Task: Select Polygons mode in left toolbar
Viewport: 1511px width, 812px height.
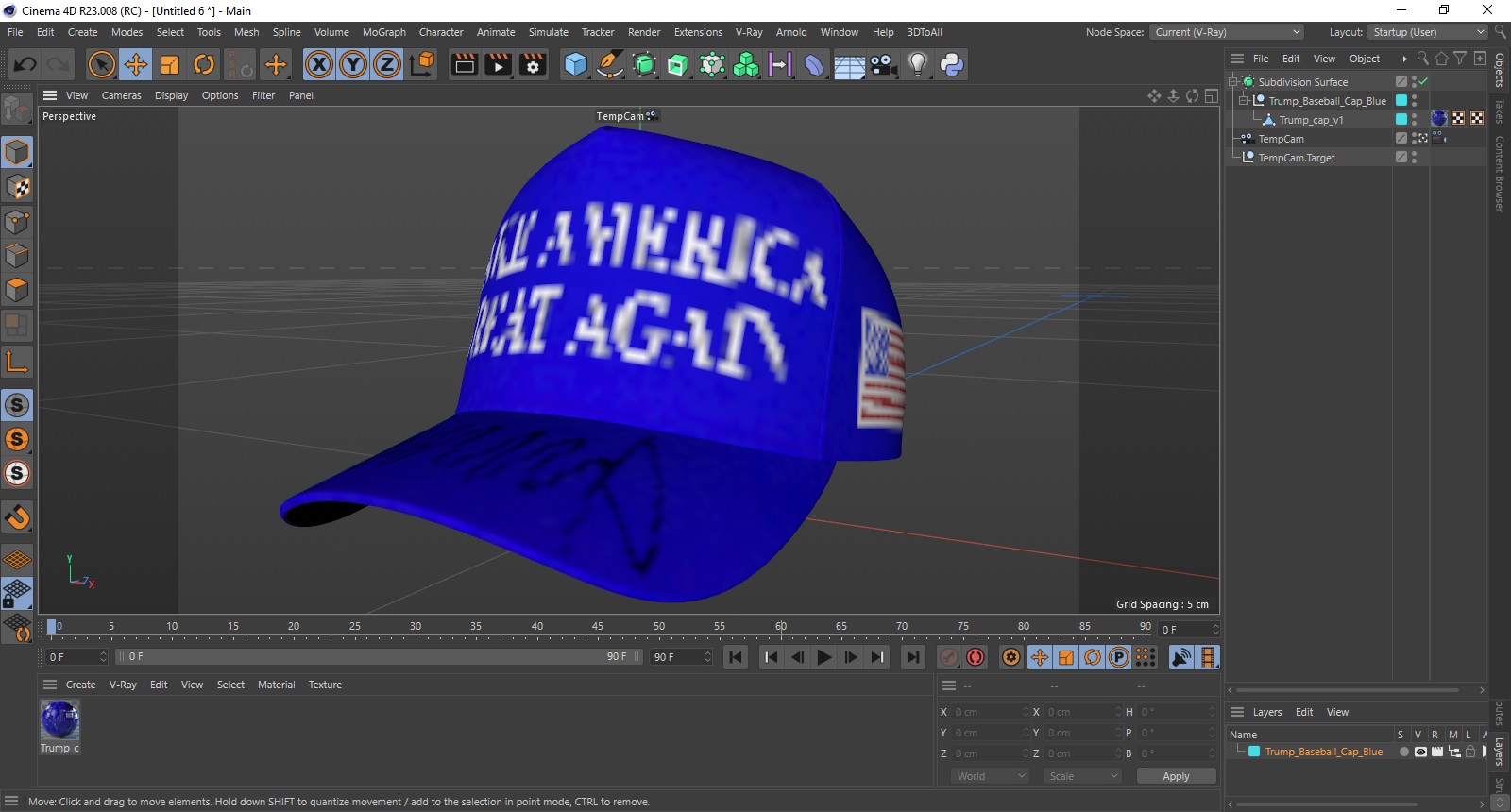Action: tap(17, 290)
